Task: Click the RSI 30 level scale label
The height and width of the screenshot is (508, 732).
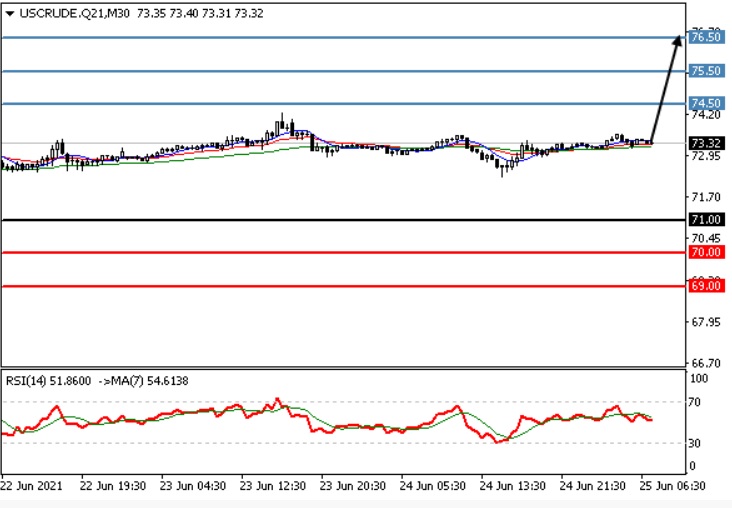Action: click(x=695, y=443)
